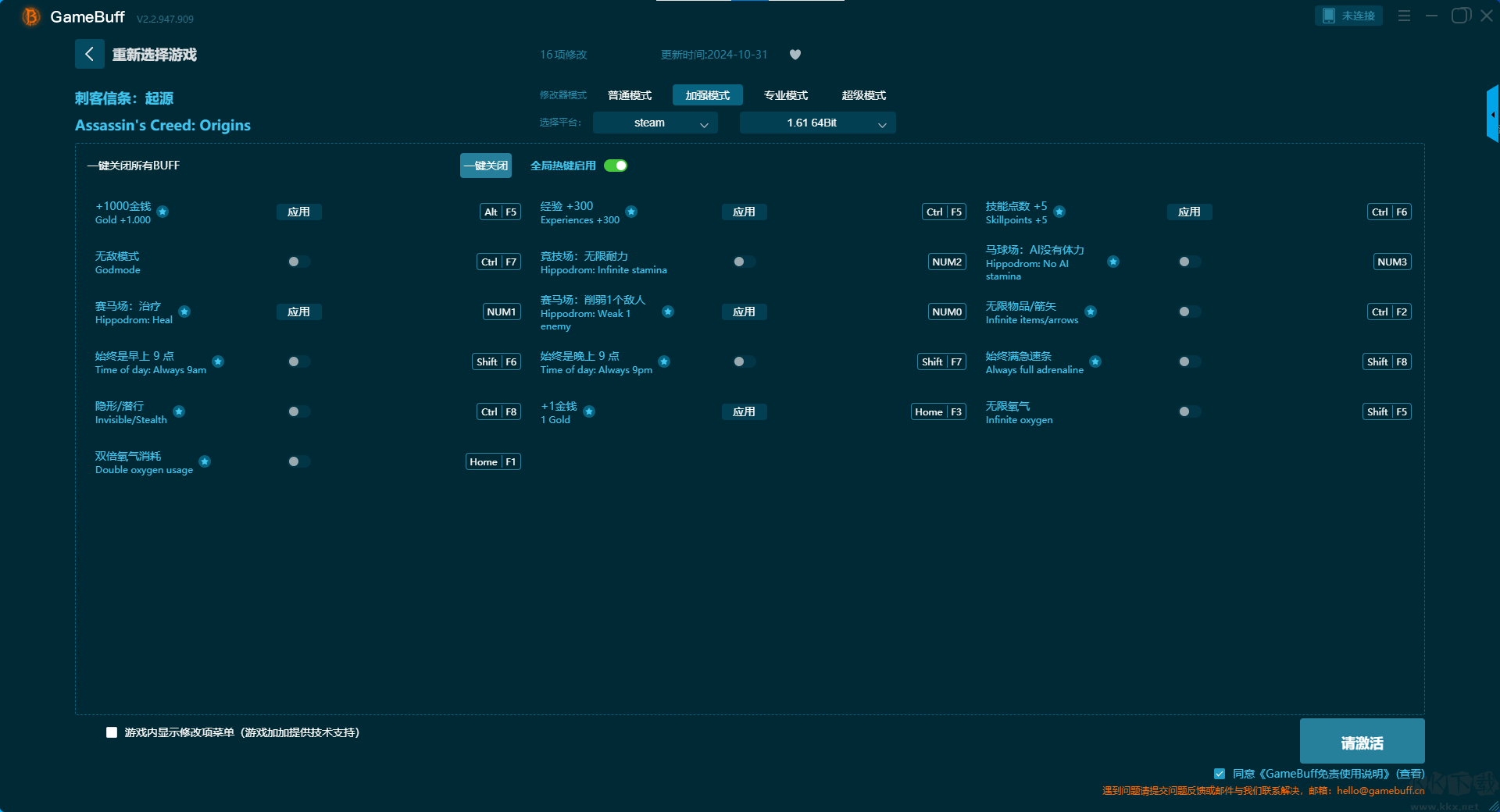1500x812 pixels.
Task: Apply Hippodrom: Weak 1 enemy cheat
Action: 744,312
